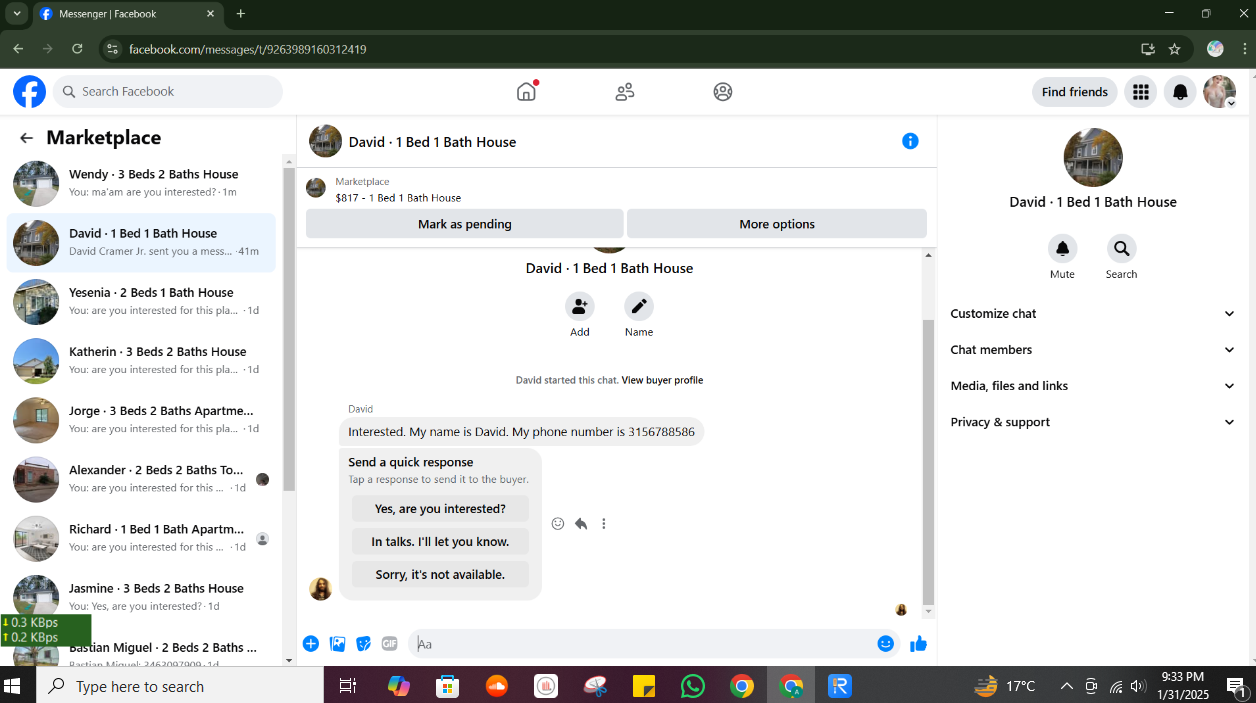Select David 1 Bed 1 Bath House chat
The width and height of the screenshot is (1256, 703).
pos(141,243)
